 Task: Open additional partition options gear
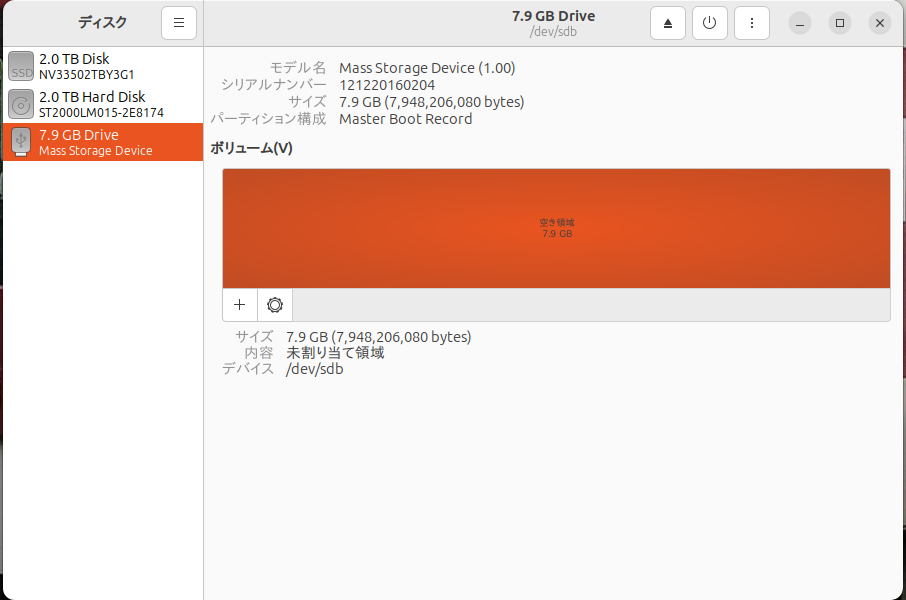[275, 305]
